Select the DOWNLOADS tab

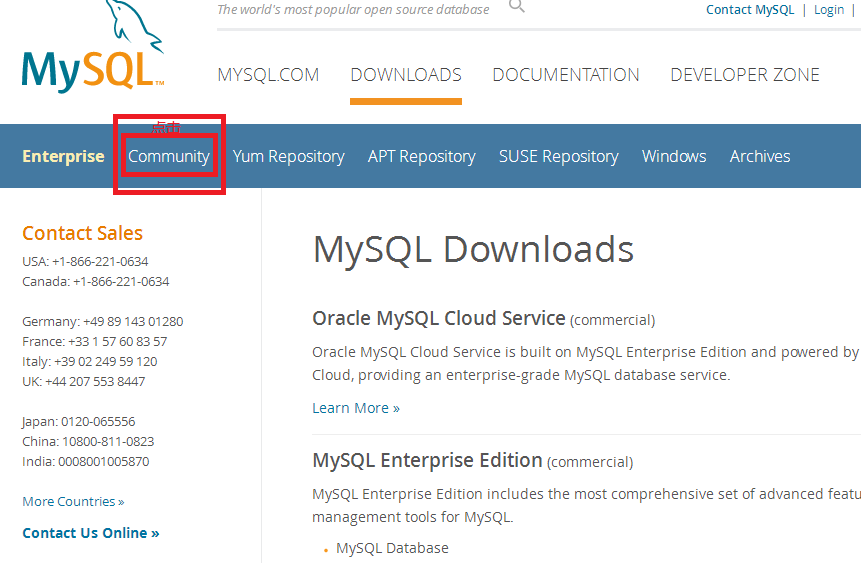[x=406, y=75]
